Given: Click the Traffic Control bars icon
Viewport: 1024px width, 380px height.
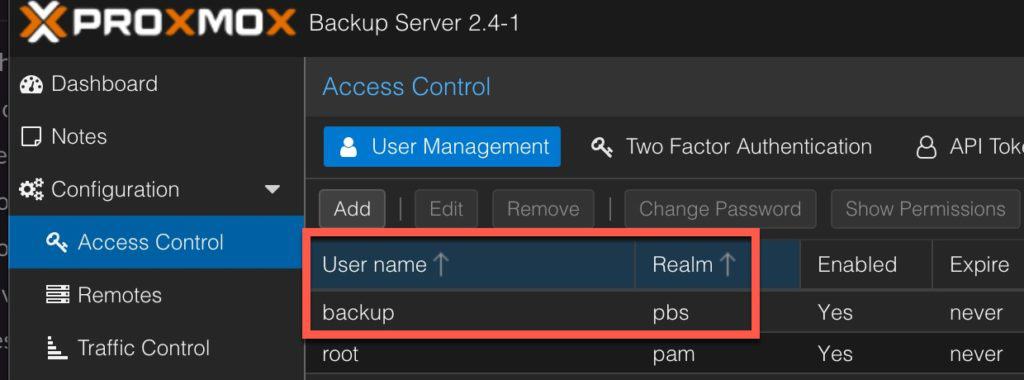Looking at the screenshot, I should click(57, 348).
